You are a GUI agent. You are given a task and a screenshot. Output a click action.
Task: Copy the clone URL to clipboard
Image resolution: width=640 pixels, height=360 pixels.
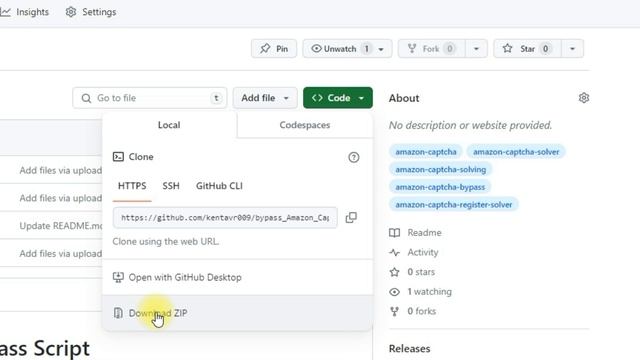(x=351, y=218)
